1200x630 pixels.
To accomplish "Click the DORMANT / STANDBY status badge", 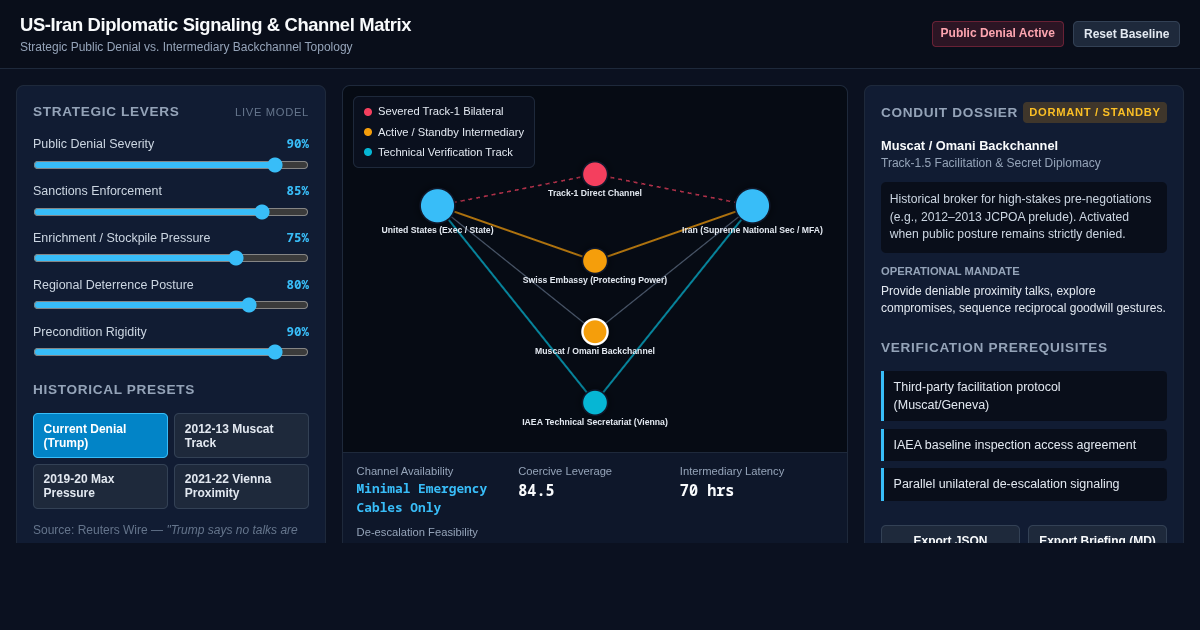I will pos(1095,112).
